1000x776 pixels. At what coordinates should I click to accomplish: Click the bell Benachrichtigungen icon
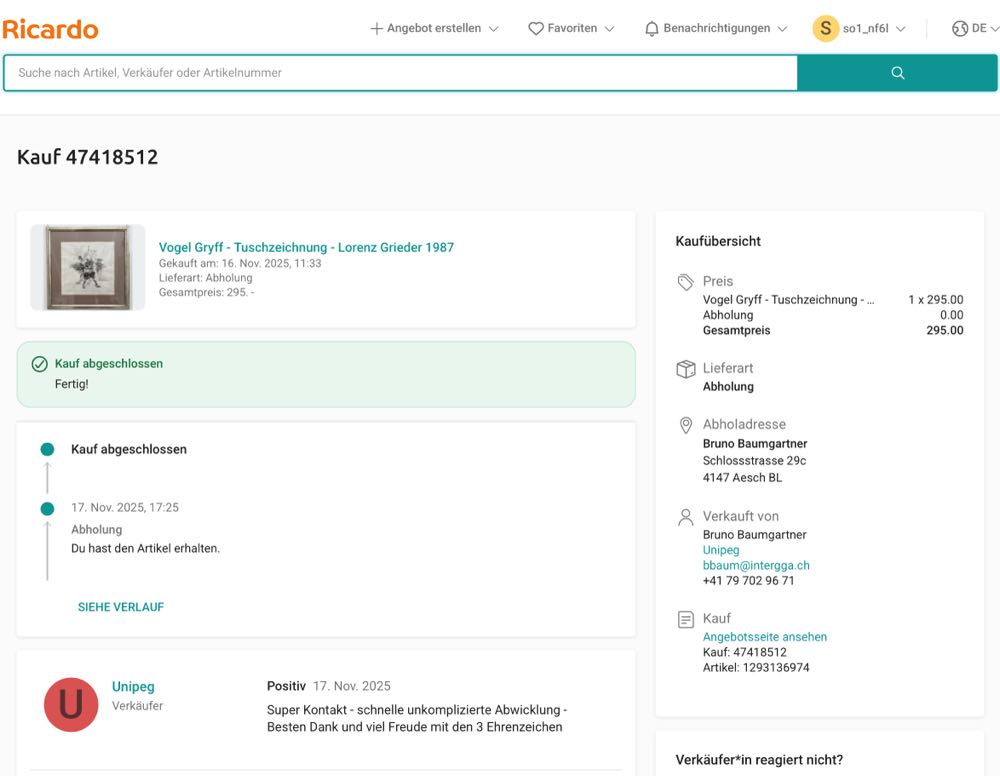pyautogui.click(x=652, y=29)
